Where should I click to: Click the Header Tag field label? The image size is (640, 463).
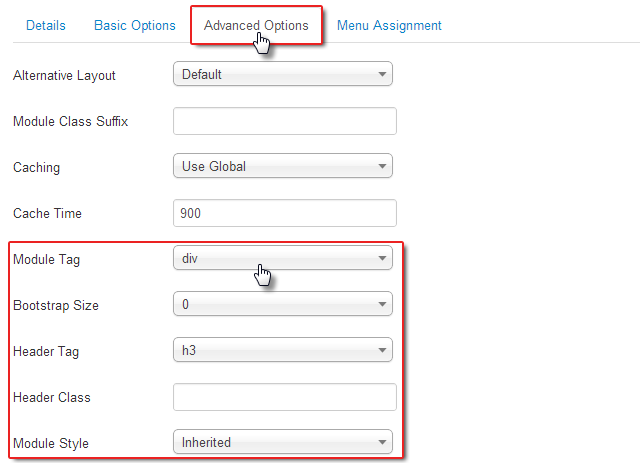(x=47, y=352)
